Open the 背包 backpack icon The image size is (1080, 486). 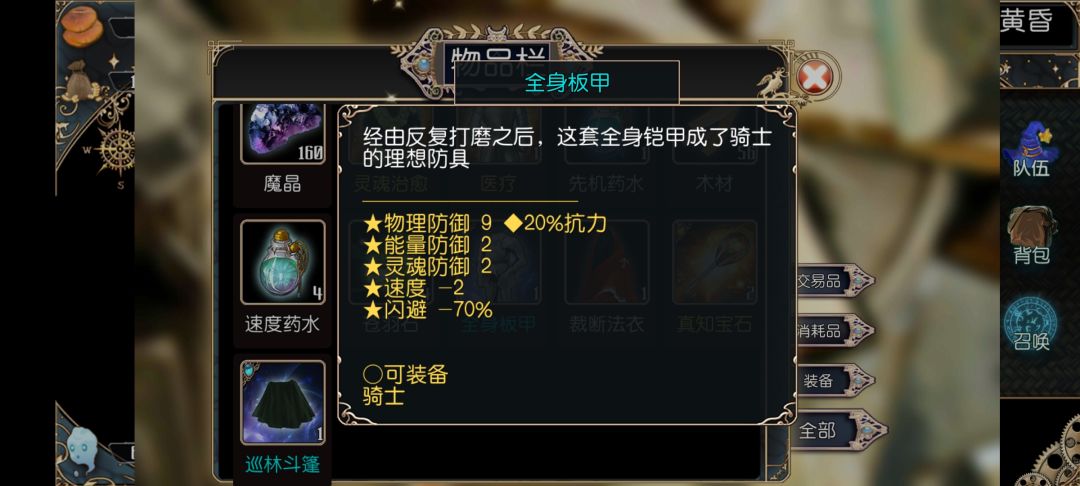pos(1031,235)
